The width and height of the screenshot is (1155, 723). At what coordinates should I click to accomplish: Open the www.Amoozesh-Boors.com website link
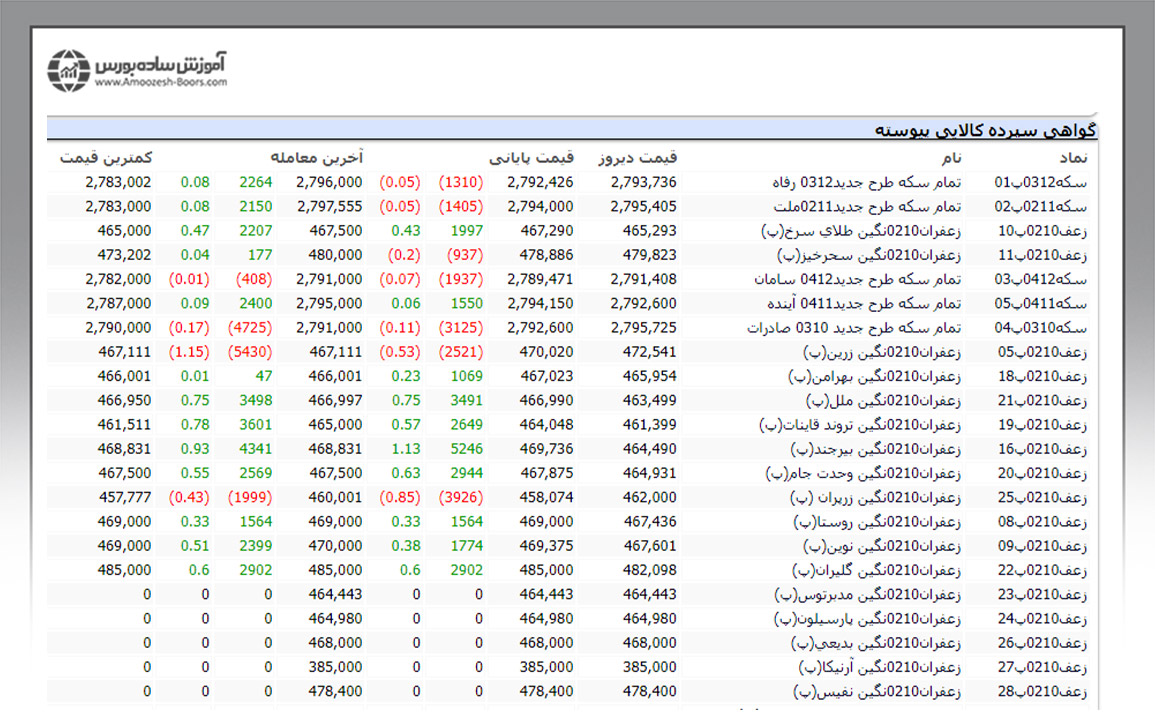coord(160,83)
